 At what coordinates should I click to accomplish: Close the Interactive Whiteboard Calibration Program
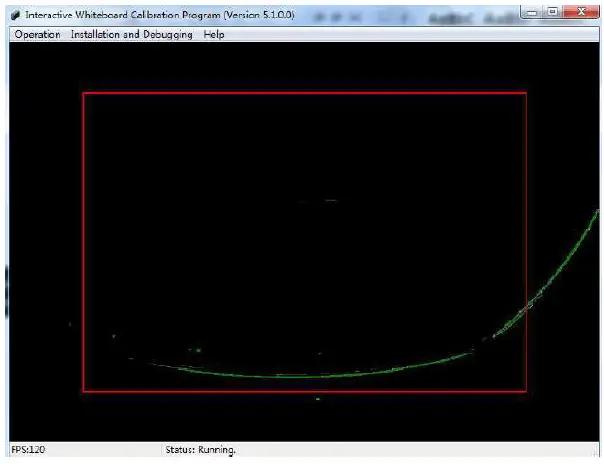tap(581, 12)
